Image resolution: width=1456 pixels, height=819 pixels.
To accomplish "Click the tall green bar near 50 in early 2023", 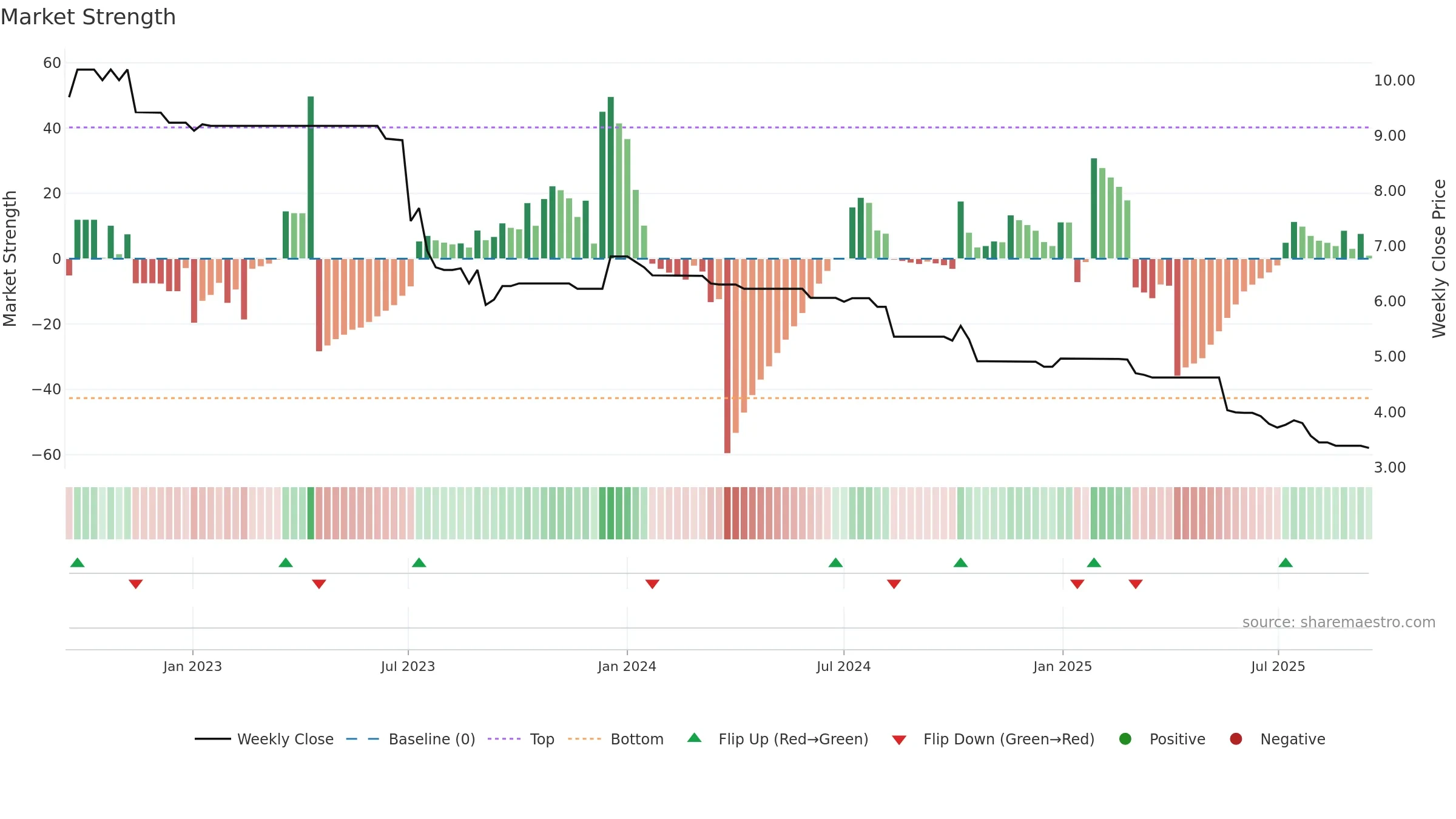I will tap(311, 178).
